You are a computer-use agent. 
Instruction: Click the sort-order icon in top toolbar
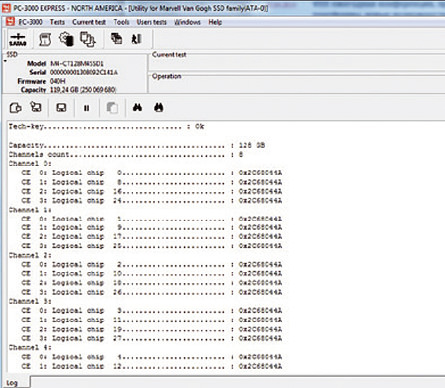(x=137, y=39)
